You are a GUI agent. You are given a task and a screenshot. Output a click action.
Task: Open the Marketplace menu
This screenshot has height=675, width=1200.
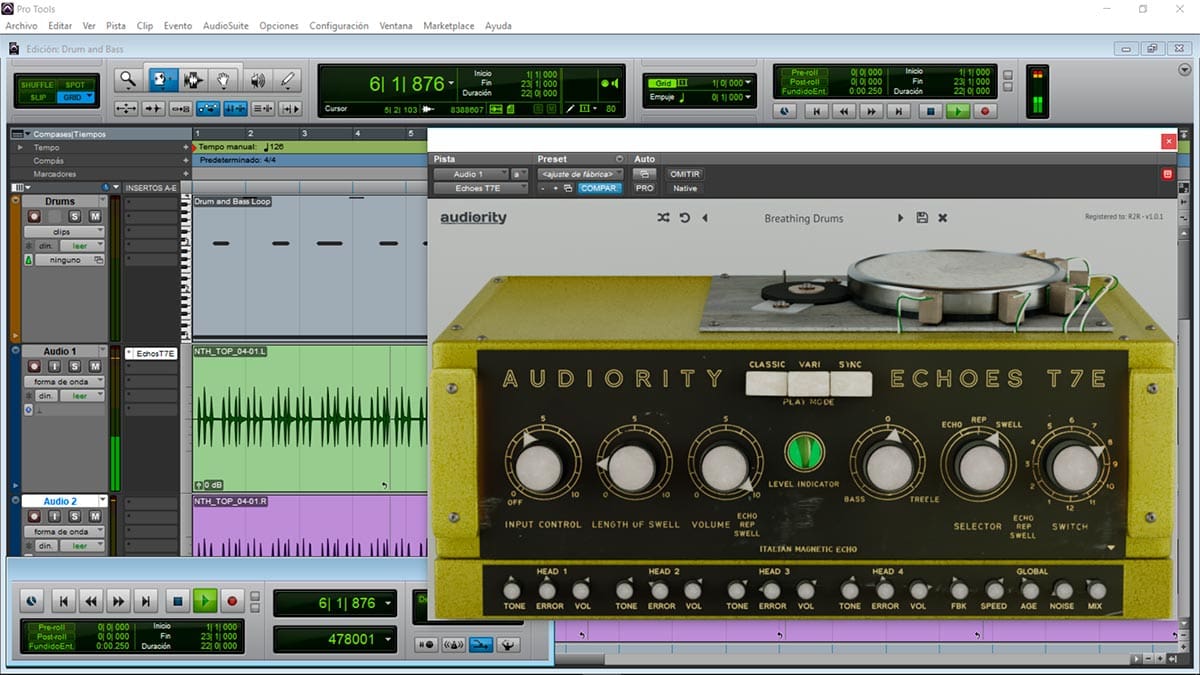449,26
